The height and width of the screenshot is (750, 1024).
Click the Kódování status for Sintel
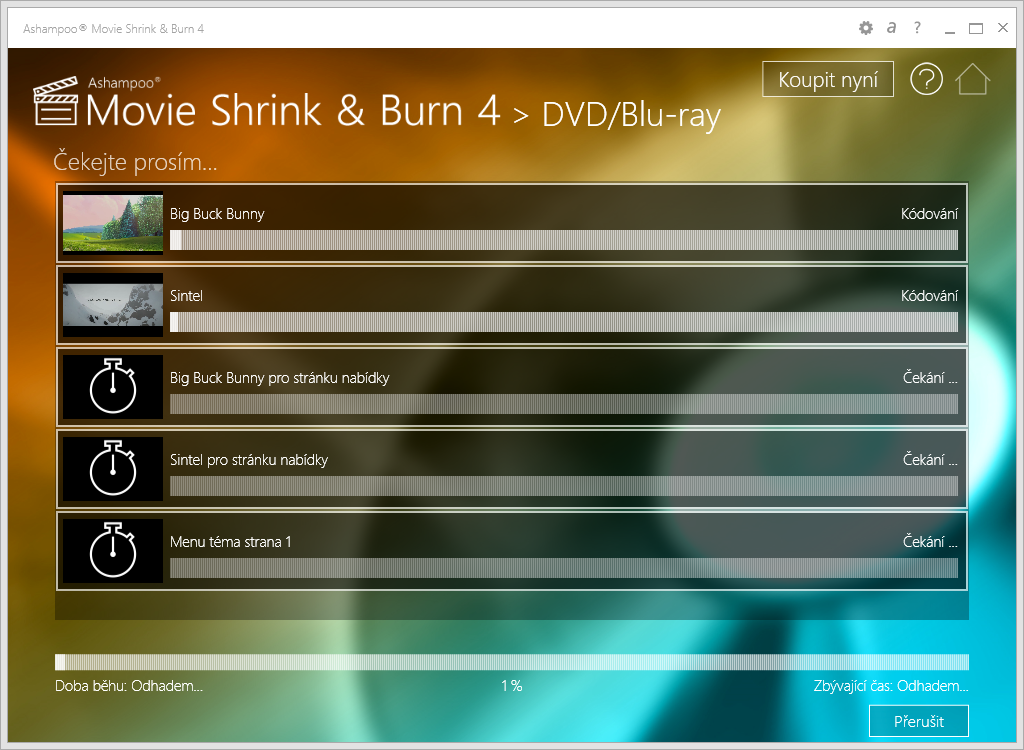coord(929,296)
